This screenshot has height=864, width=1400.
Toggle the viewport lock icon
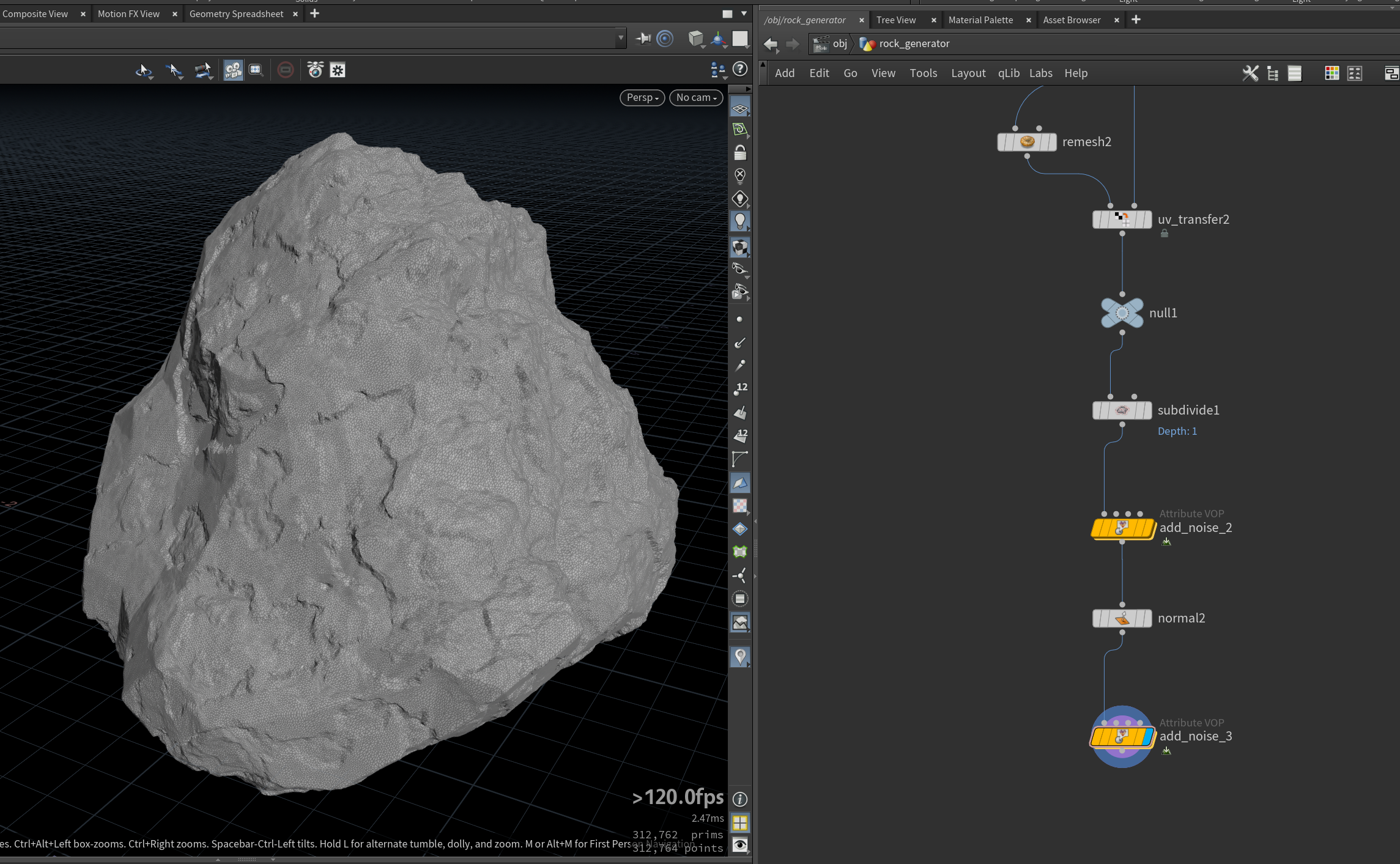[740, 152]
